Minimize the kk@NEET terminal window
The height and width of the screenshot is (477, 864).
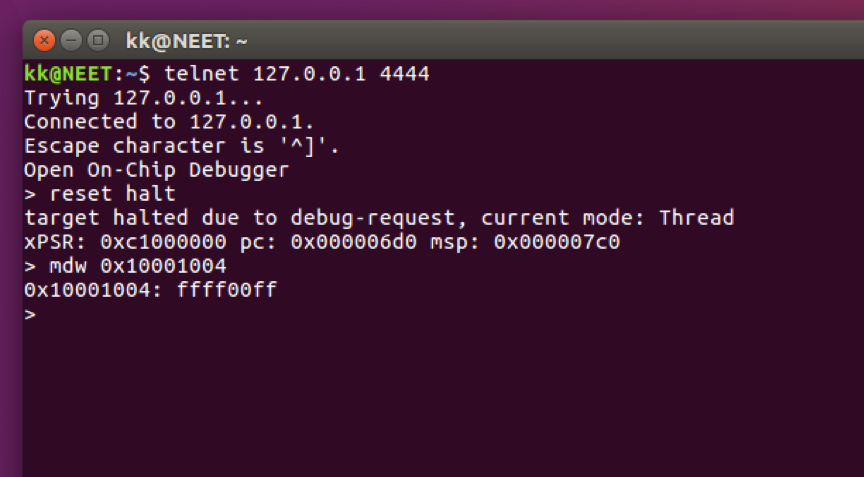71,40
